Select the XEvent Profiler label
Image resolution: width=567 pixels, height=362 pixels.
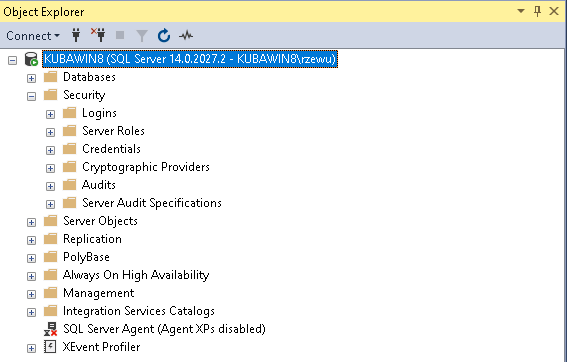tap(101, 347)
